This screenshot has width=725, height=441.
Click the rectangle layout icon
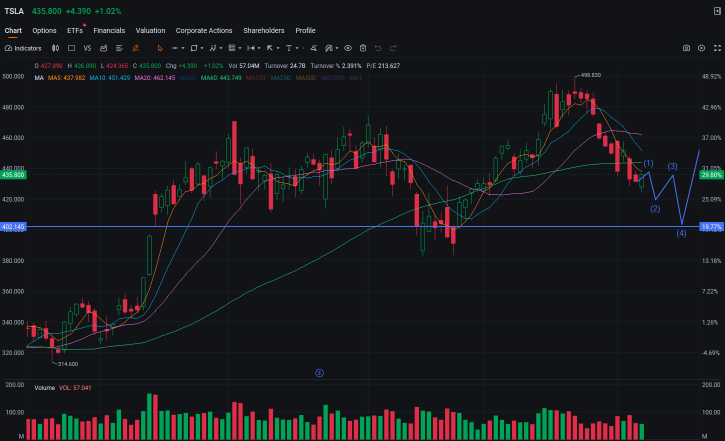[x=71, y=48]
